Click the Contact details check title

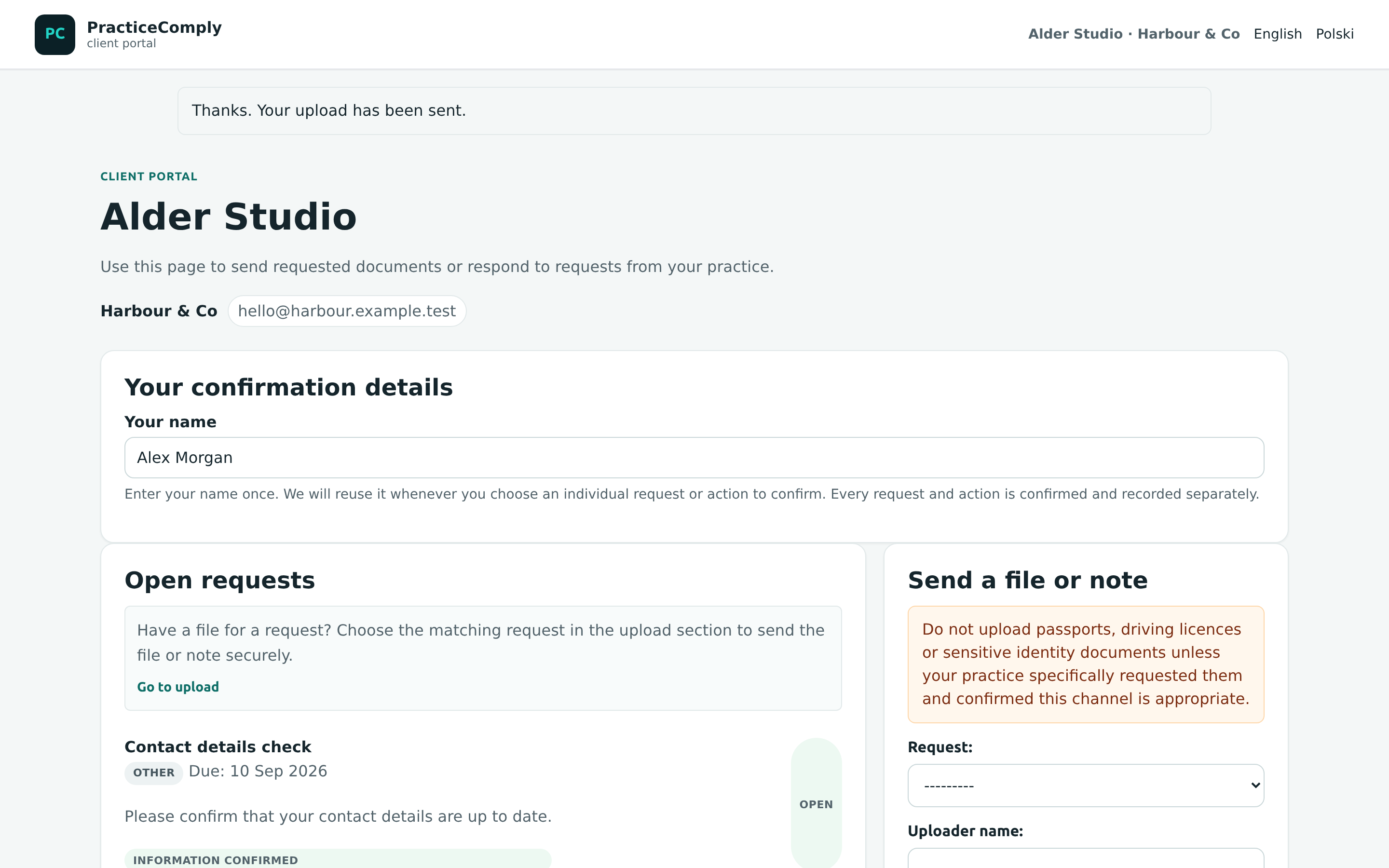point(218,747)
